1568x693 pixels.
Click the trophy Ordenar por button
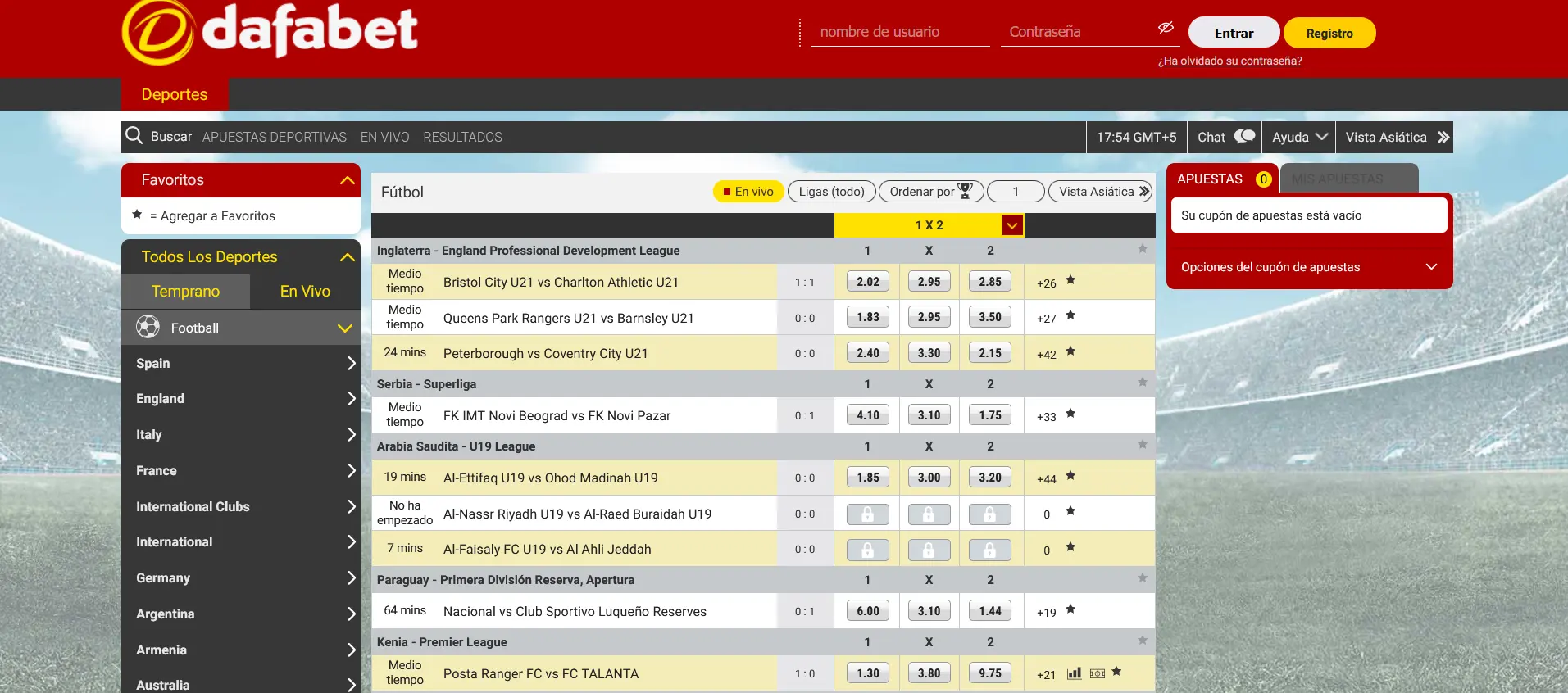click(x=931, y=192)
